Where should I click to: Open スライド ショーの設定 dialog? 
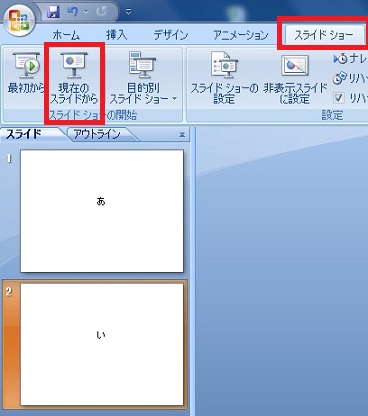(x=224, y=77)
